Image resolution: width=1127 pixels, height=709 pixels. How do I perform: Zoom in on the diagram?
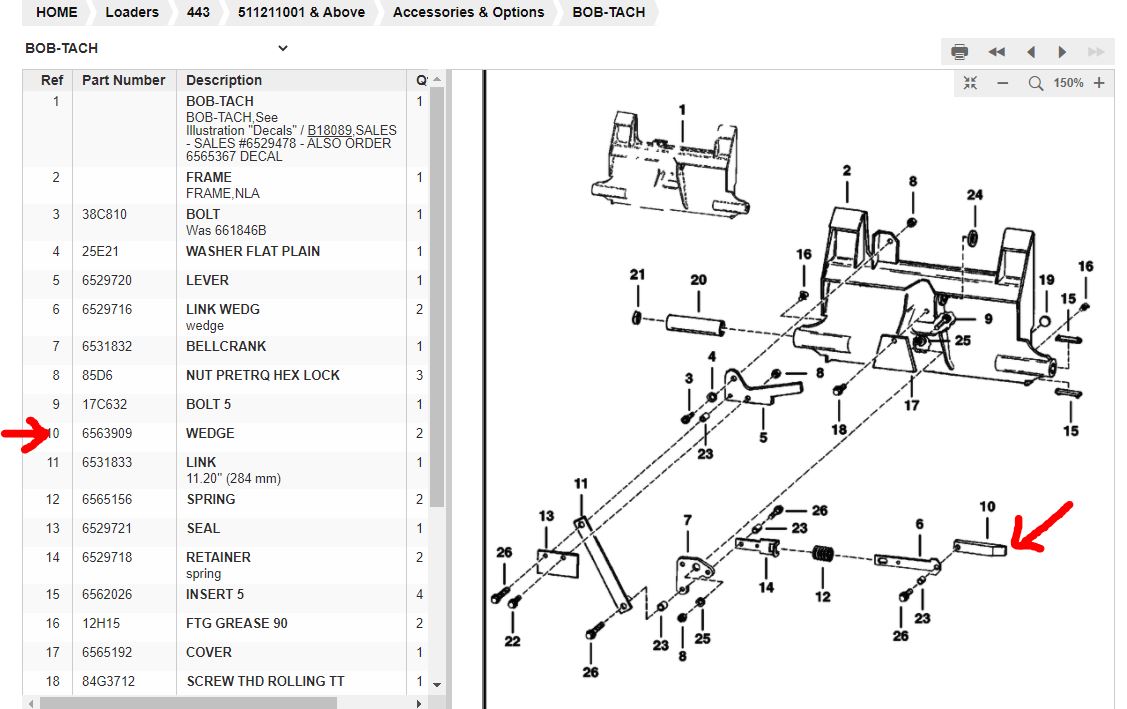(x=1099, y=83)
